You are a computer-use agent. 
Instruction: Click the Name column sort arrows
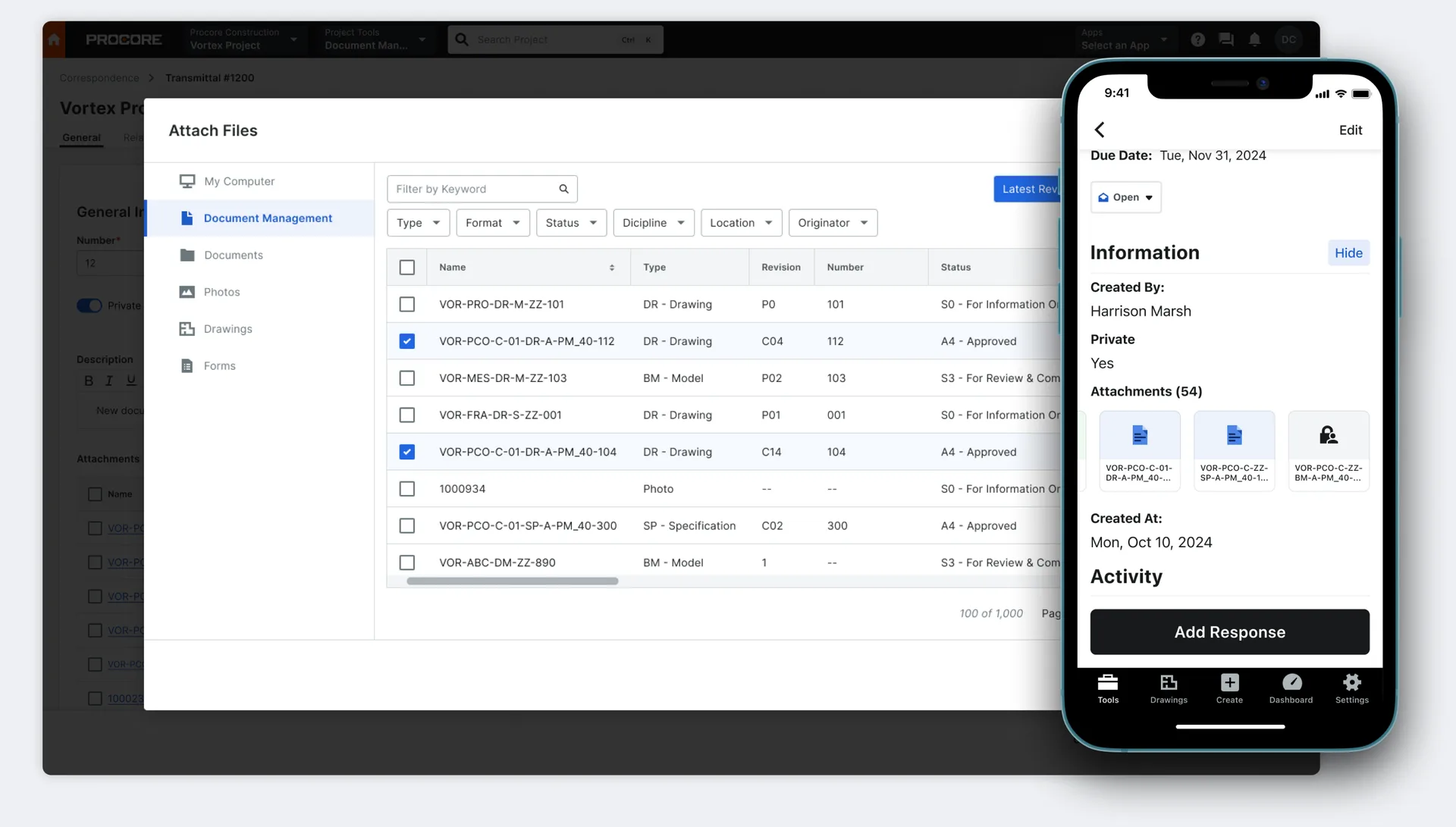[x=612, y=268]
